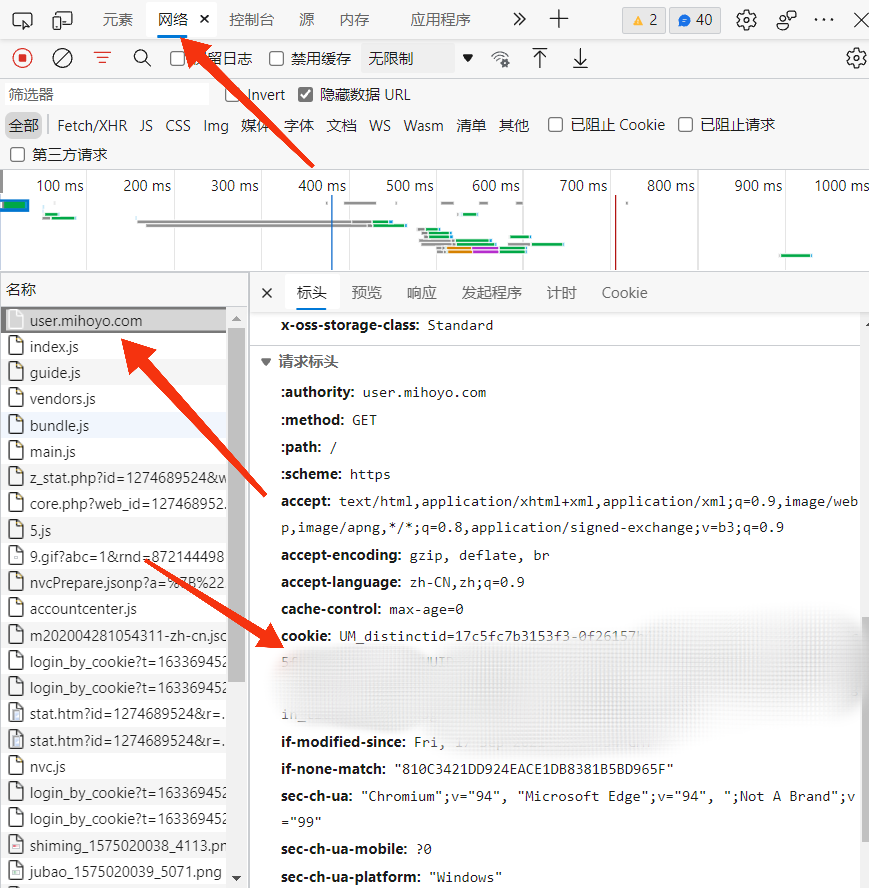The height and width of the screenshot is (888, 869).
Task: Filter by Wasm requests
Action: point(423,126)
